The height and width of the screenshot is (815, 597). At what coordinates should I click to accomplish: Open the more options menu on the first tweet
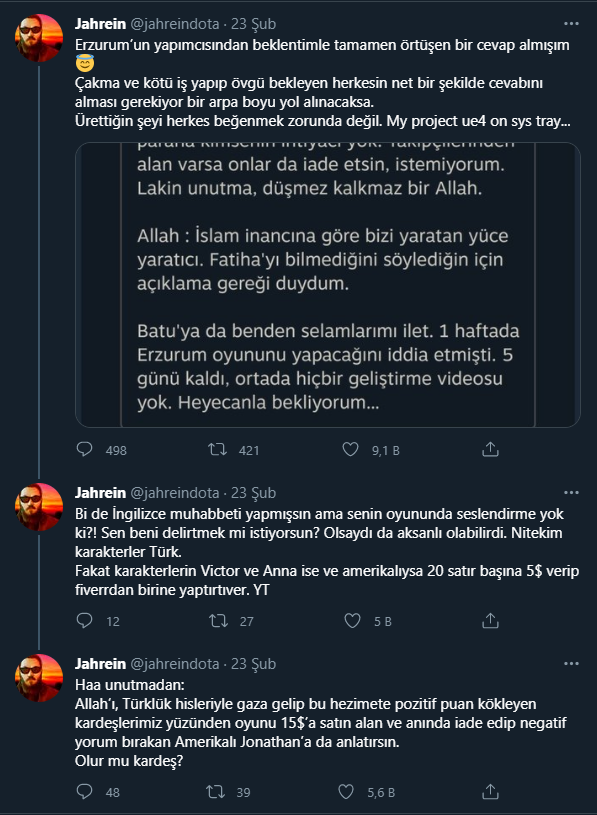[x=571, y=25]
